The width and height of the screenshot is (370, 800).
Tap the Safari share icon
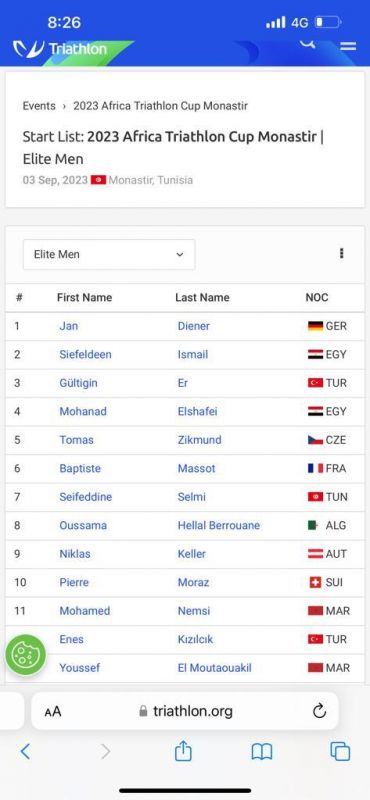pos(183,751)
